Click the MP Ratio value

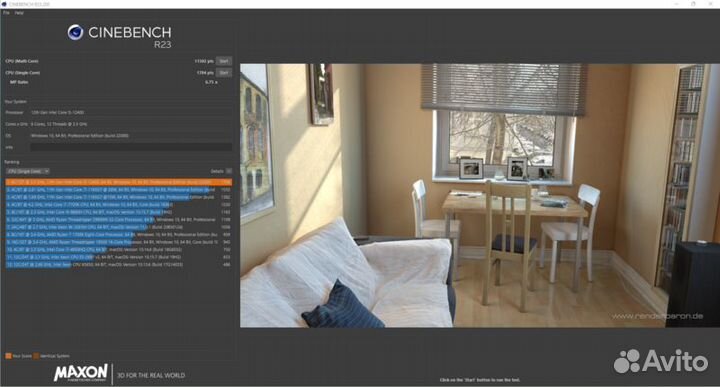[211, 82]
